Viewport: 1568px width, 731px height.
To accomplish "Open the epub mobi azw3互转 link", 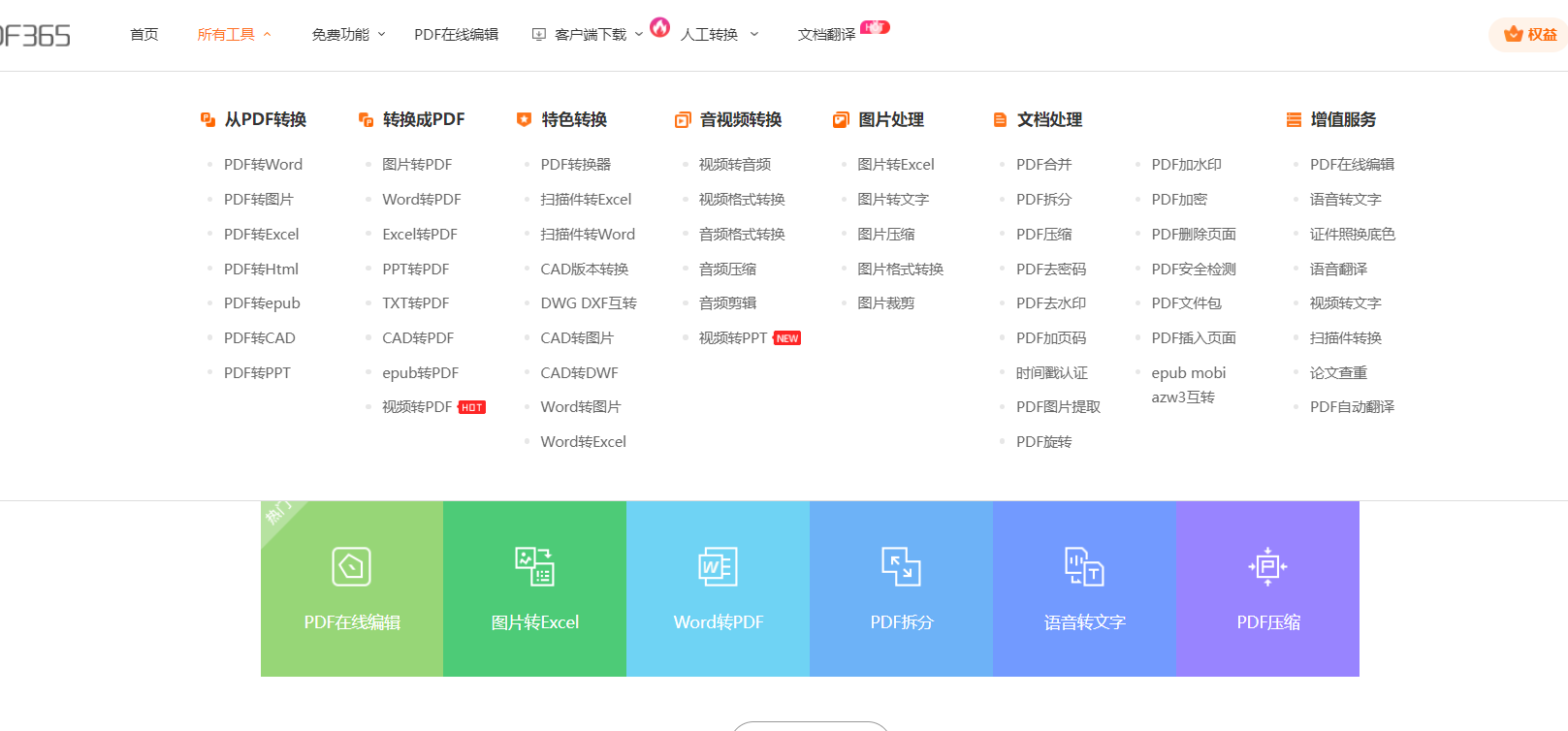I will [1189, 385].
